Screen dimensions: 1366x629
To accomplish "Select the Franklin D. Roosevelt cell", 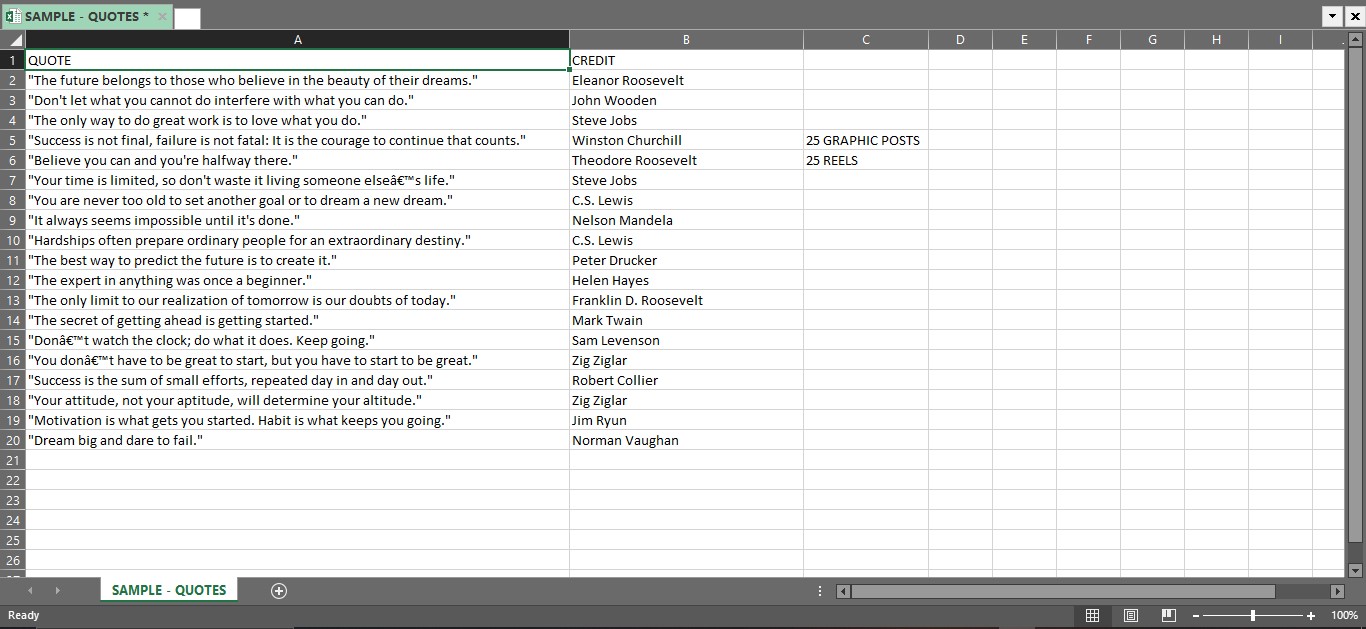I will pyautogui.click(x=686, y=300).
